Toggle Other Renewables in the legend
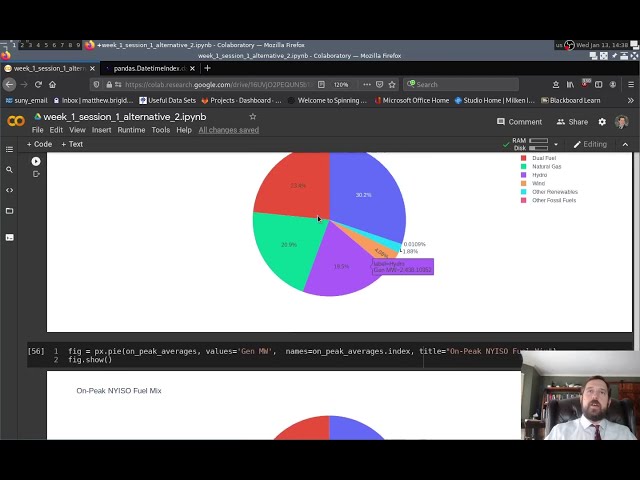The width and height of the screenshot is (640, 480). coord(549,192)
